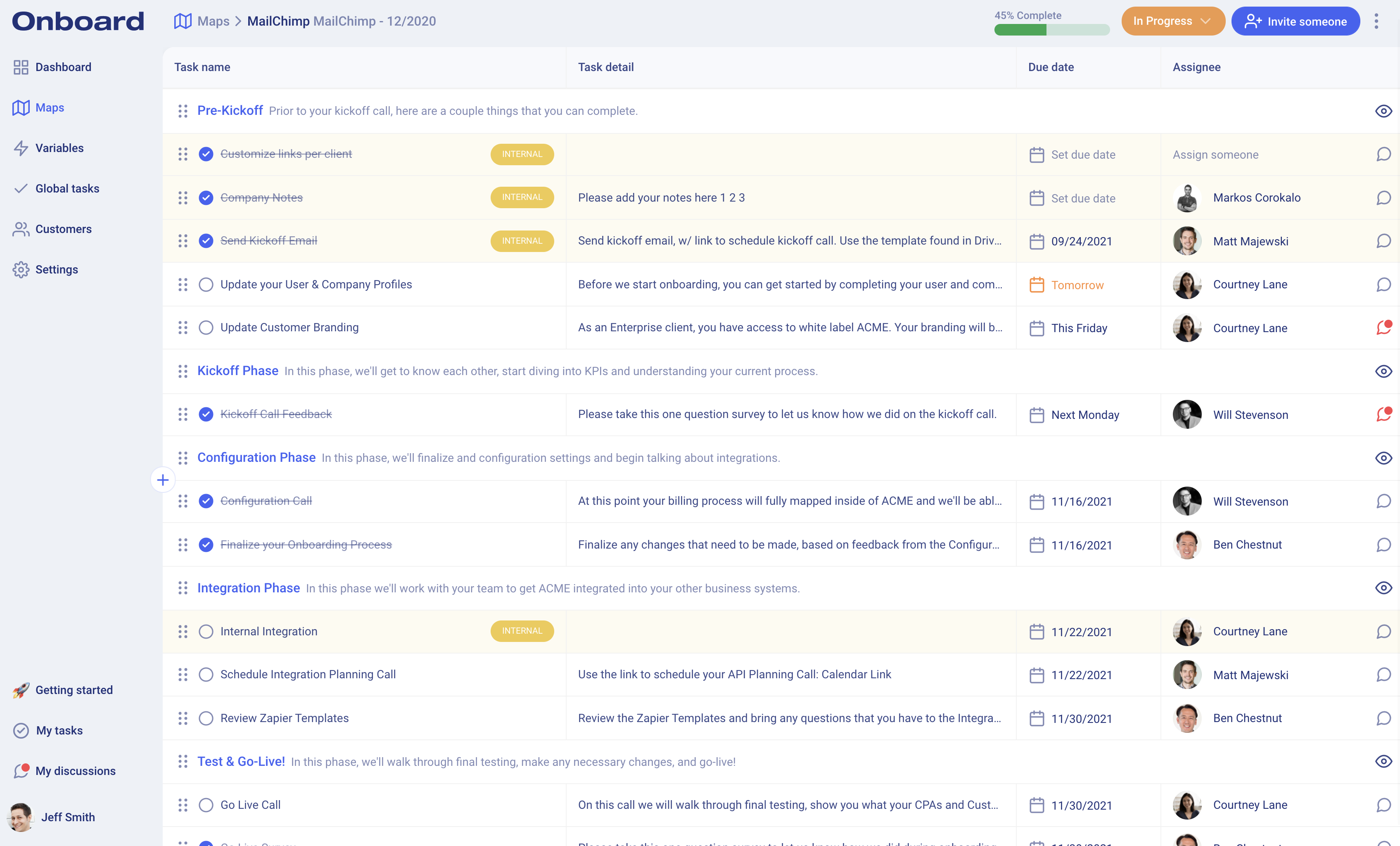Image resolution: width=1400 pixels, height=846 pixels.
Task: Click the Maps breadcrumb map icon
Action: [x=183, y=21]
